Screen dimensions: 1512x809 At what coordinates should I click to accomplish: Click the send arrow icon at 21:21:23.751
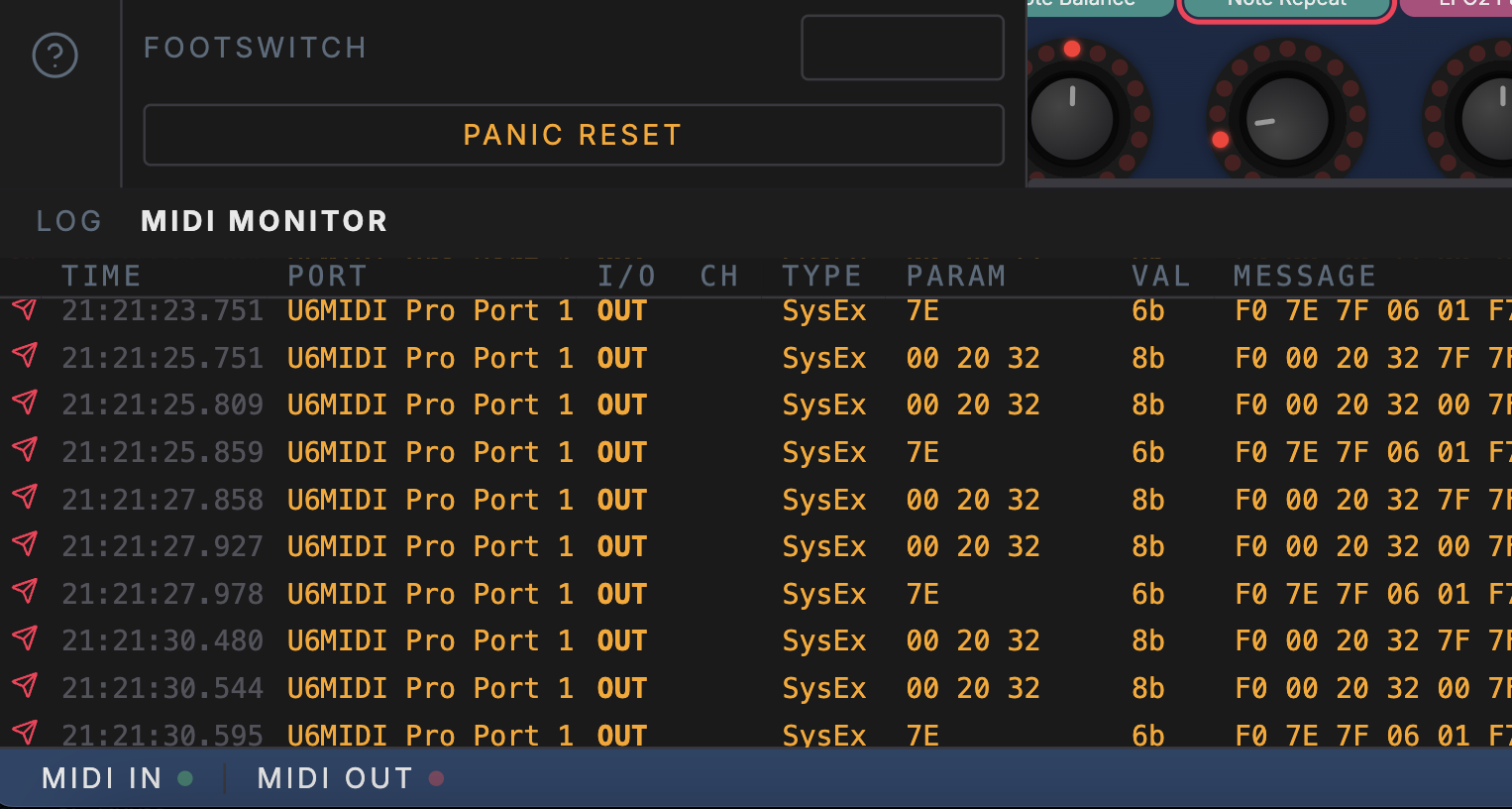[x=25, y=309]
